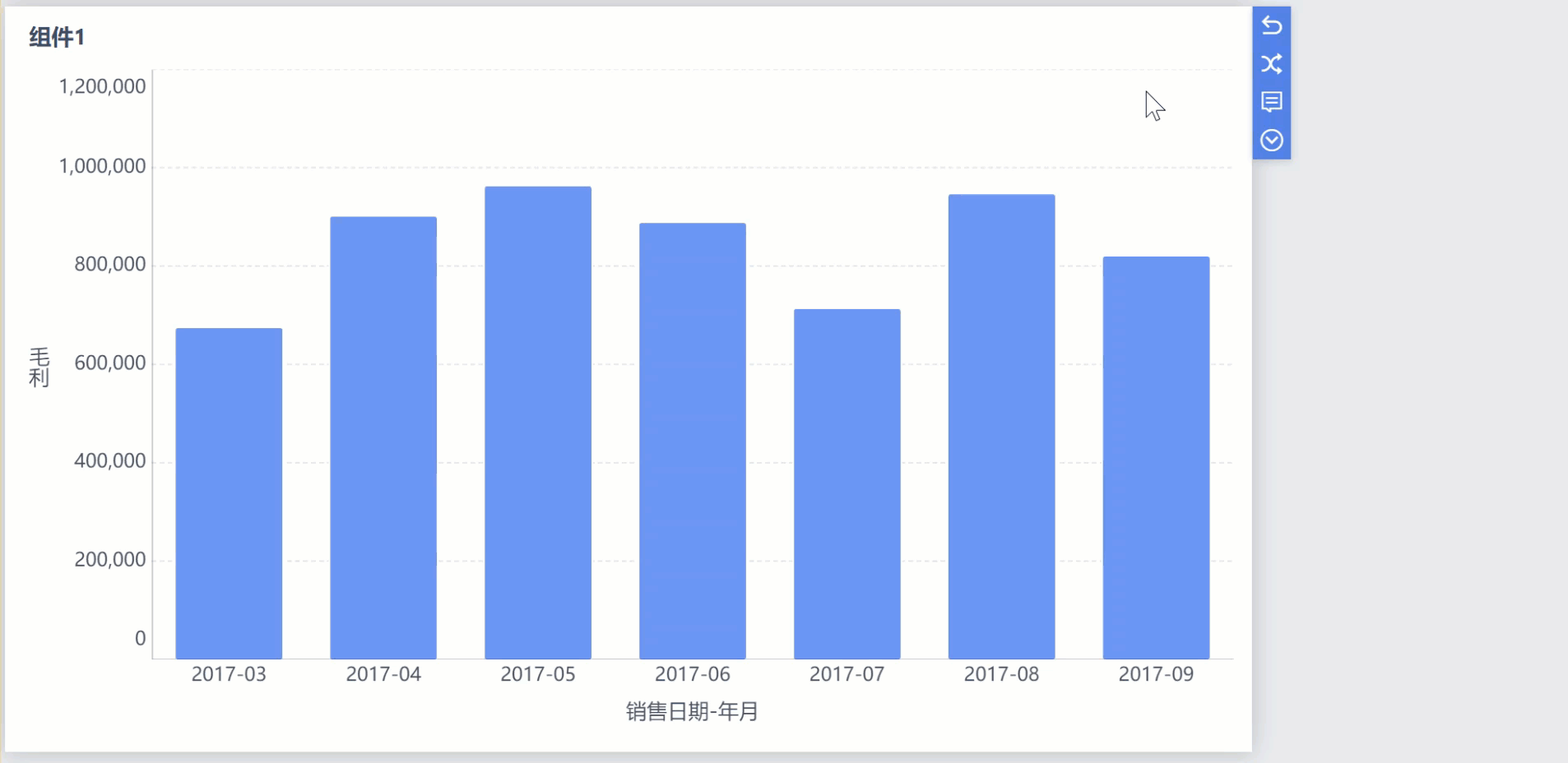Click the 2017-03 x-axis label

[229, 674]
